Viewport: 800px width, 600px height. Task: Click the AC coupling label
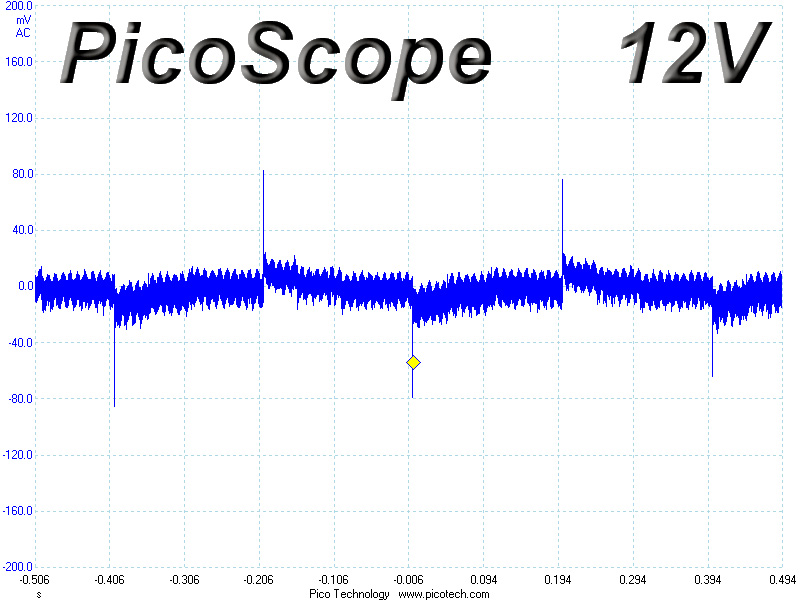[x=23, y=33]
